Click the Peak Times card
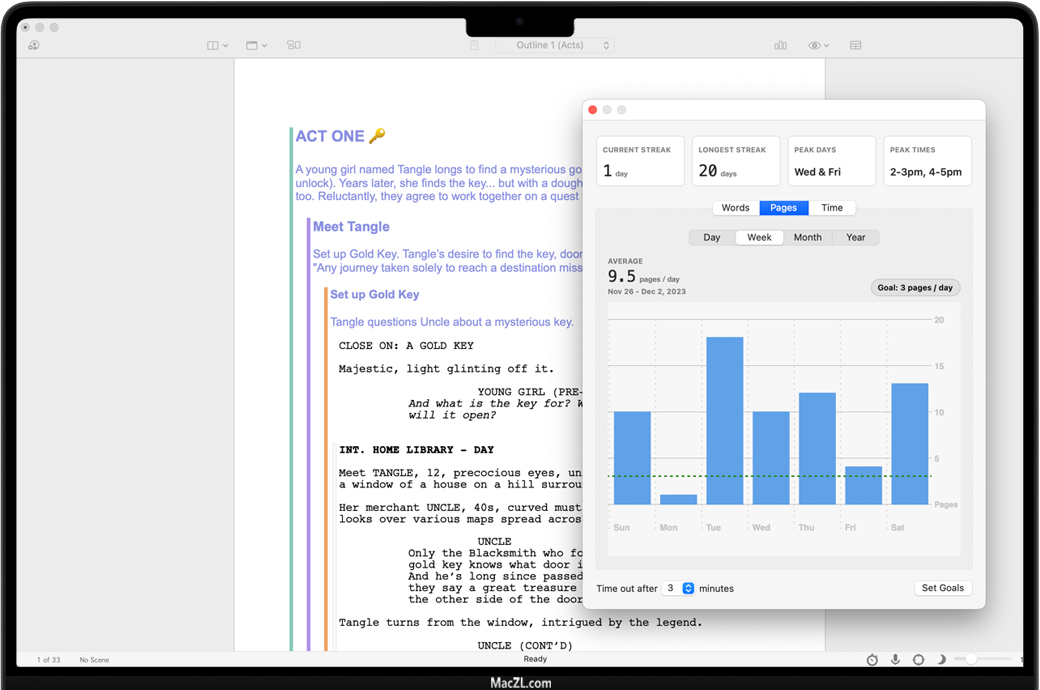This screenshot has height=690, width=1040. pos(927,161)
